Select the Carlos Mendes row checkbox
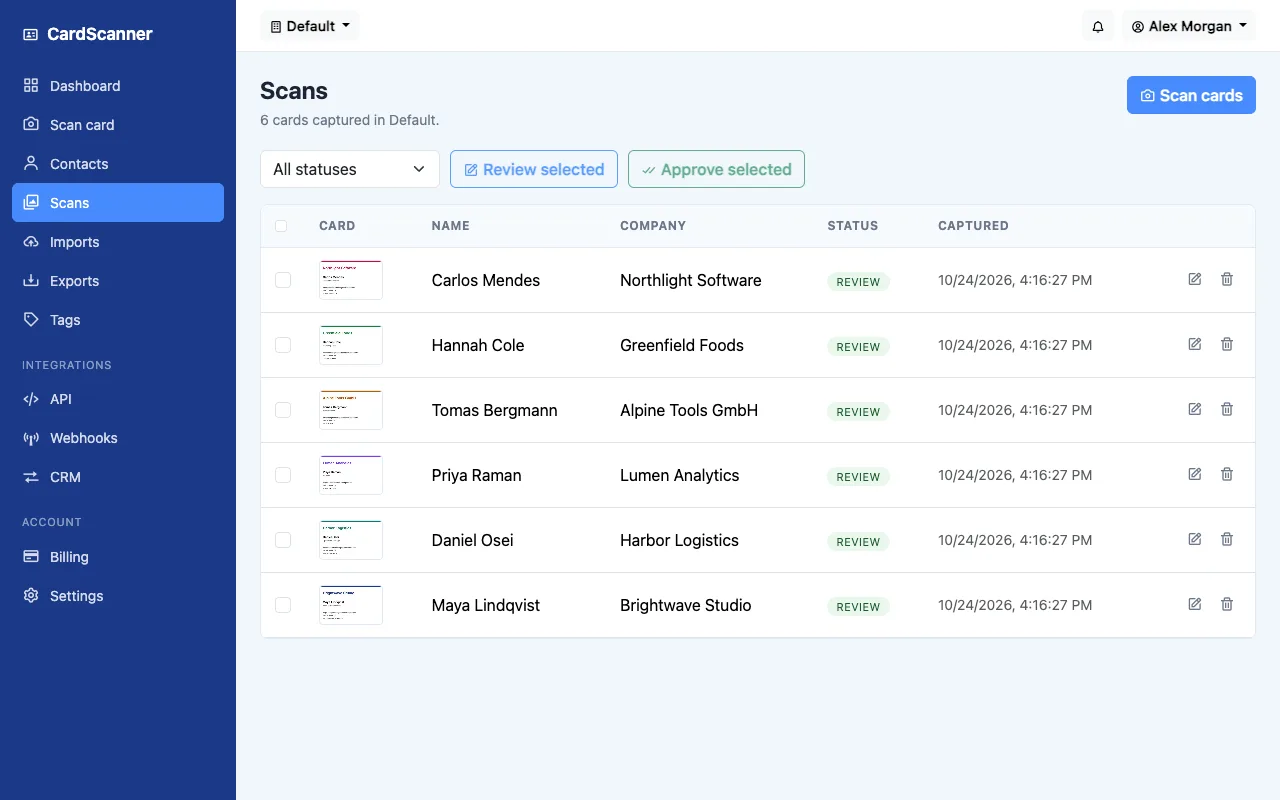This screenshot has height=800, width=1280. [283, 280]
